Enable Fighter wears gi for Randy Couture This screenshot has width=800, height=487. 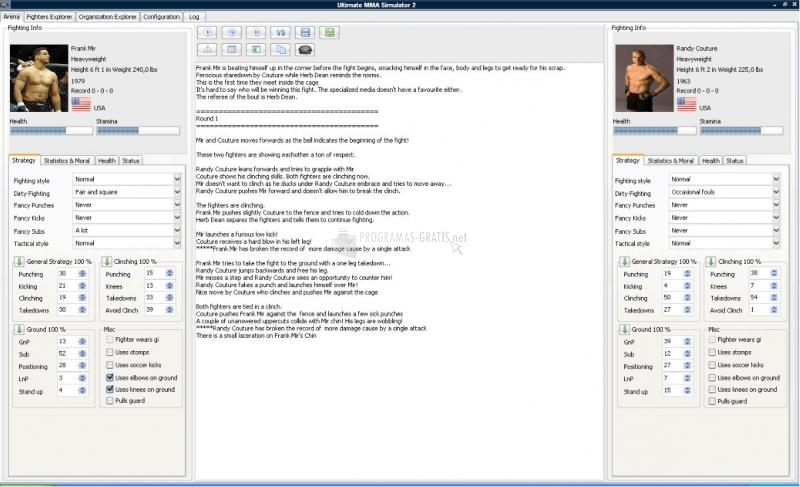[712, 339]
